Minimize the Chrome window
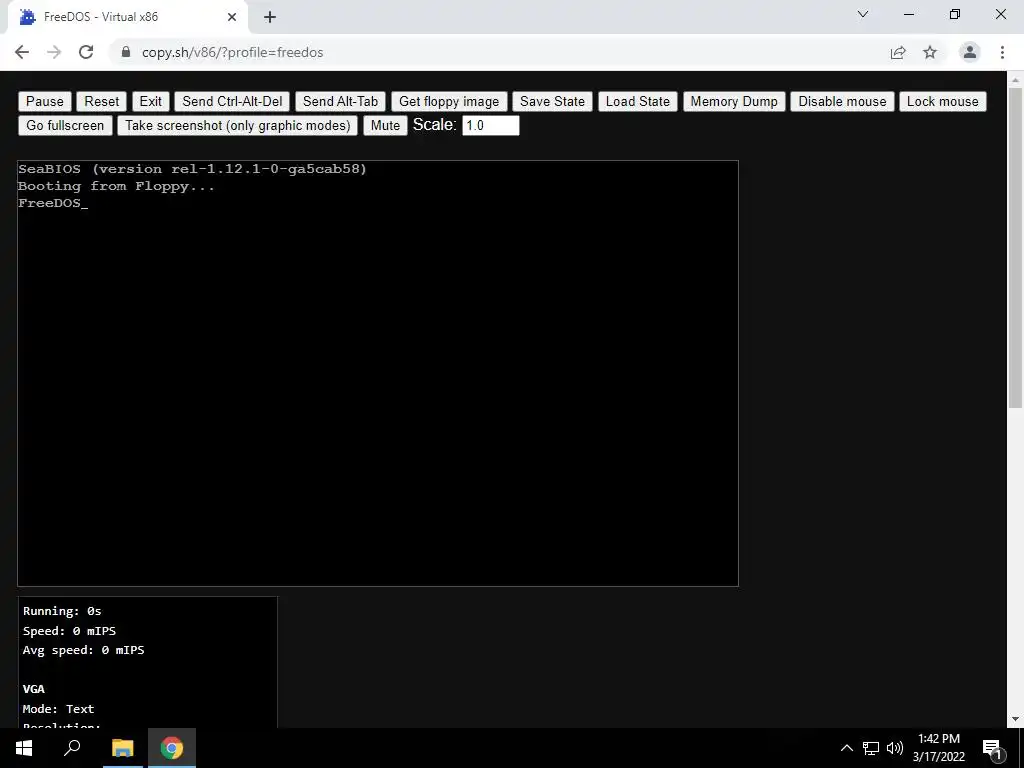The image size is (1024, 768). (x=908, y=14)
